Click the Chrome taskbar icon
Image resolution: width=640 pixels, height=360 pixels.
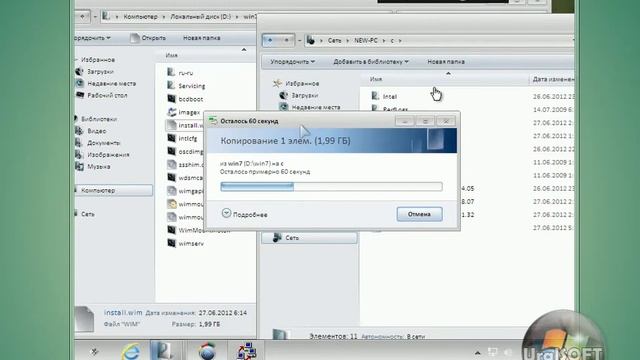[207, 351]
